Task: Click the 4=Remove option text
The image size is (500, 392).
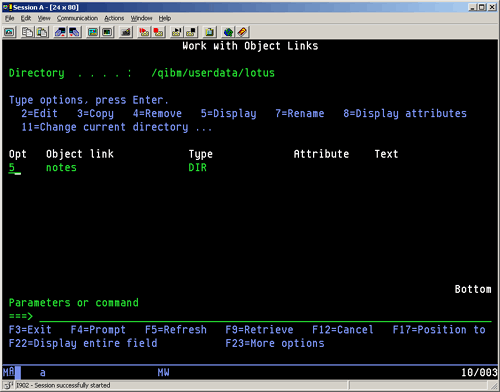Action: (157, 113)
